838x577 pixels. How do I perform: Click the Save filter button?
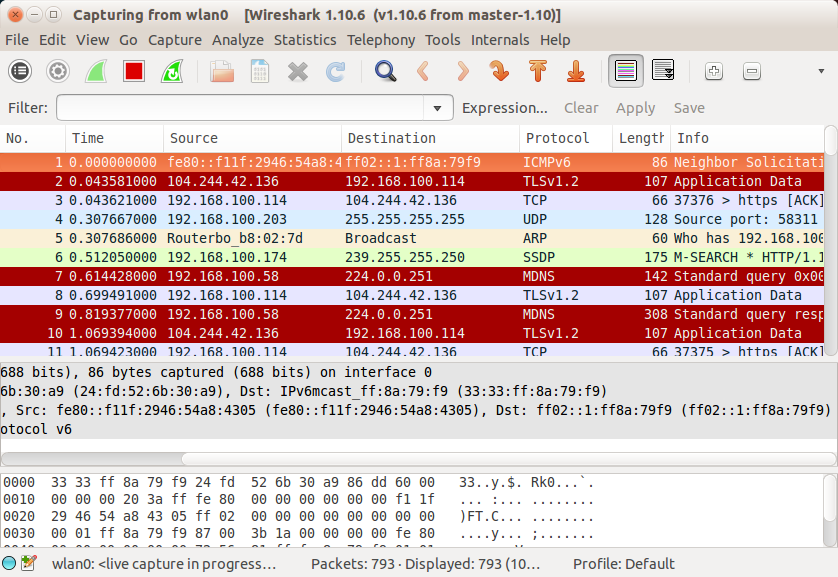pos(689,108)
